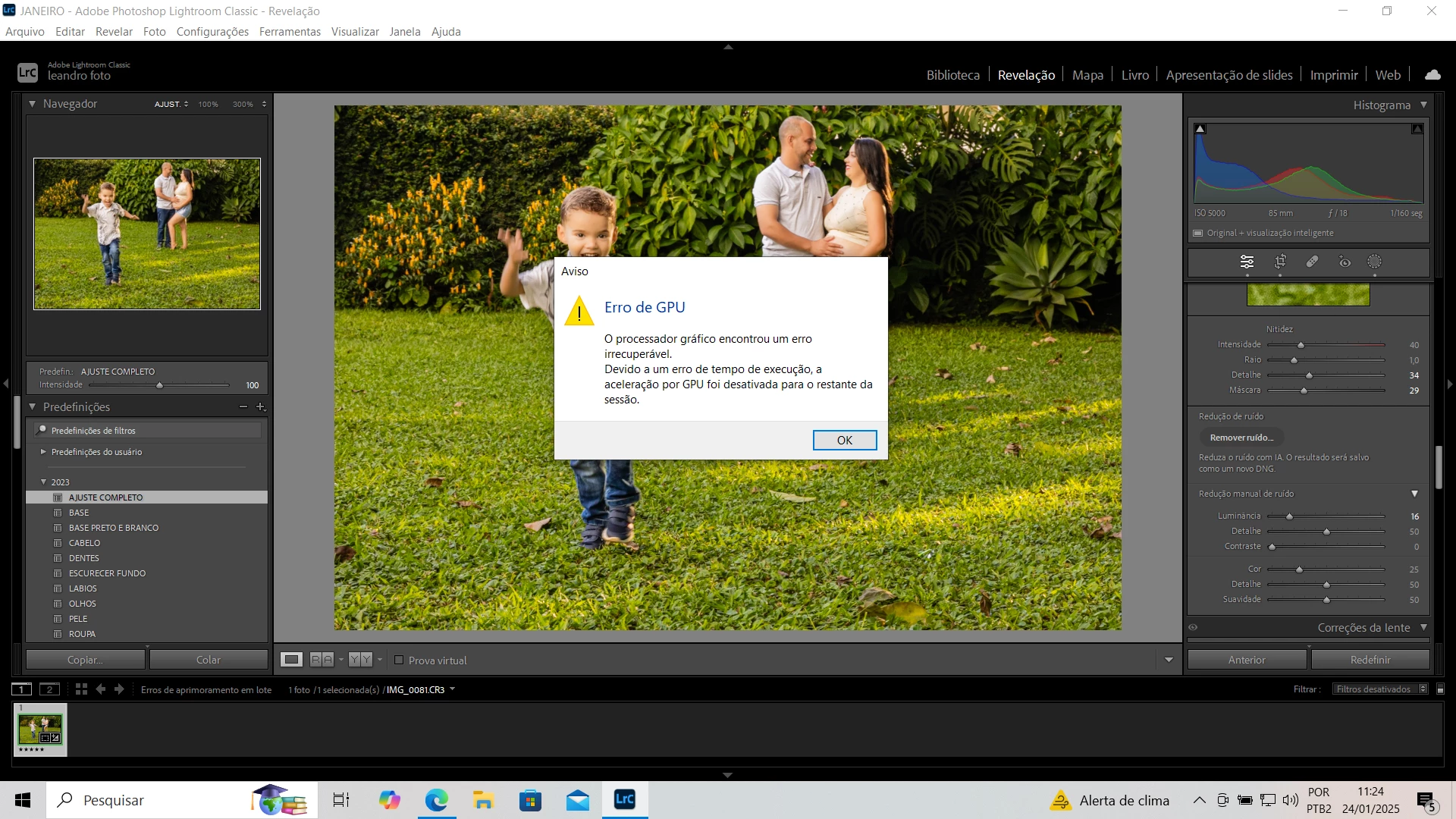Add new preset with plus icon
Image resolution: width=1456 pixels, height=819 pixels.
pos(261,407)
